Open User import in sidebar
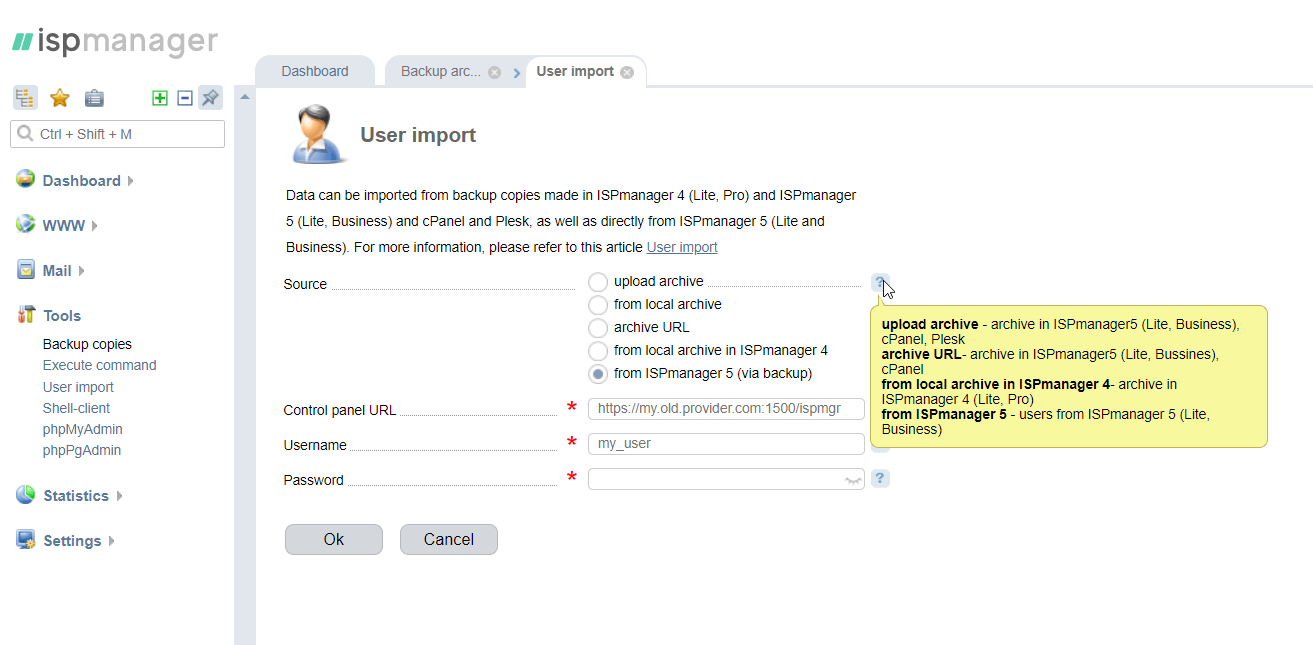Screen dimensions: 1313x645 (x=78, y=387)
